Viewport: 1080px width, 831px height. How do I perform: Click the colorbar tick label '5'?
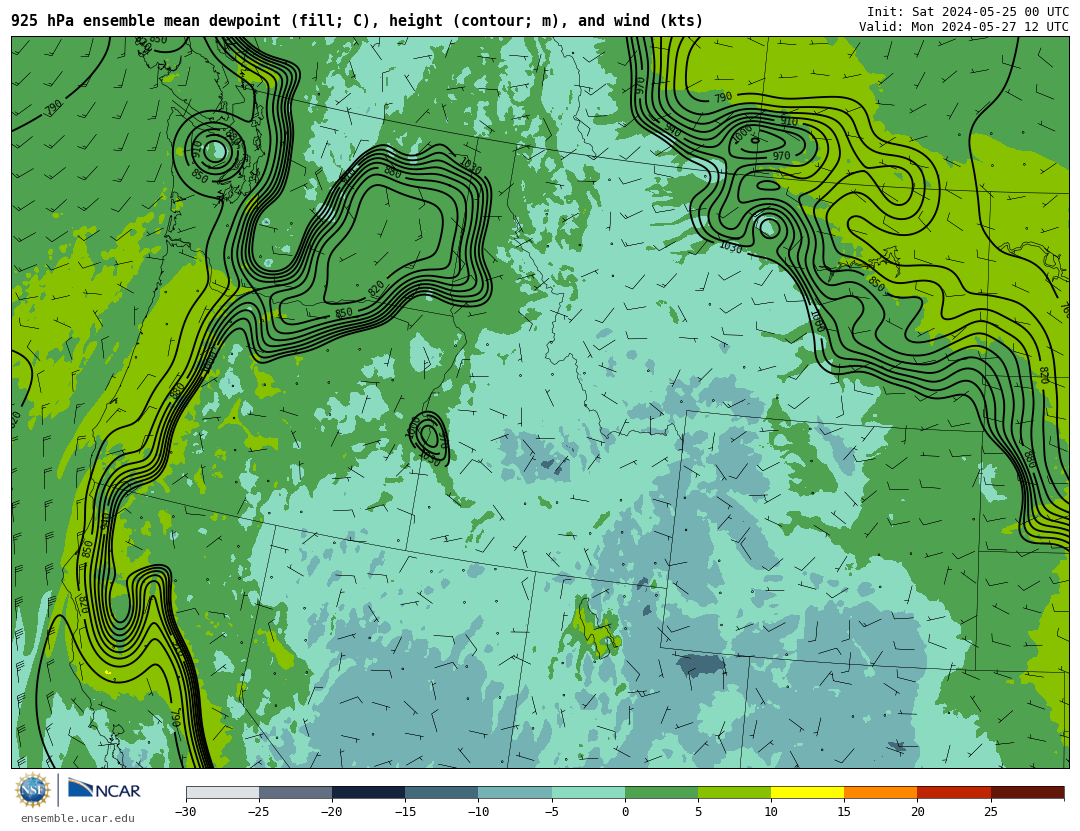tap(698, 812)
